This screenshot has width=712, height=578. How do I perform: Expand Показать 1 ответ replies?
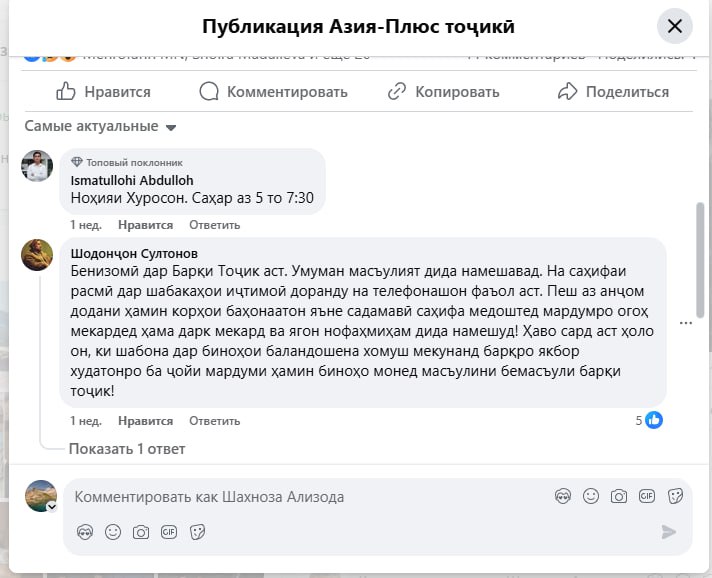127,449
